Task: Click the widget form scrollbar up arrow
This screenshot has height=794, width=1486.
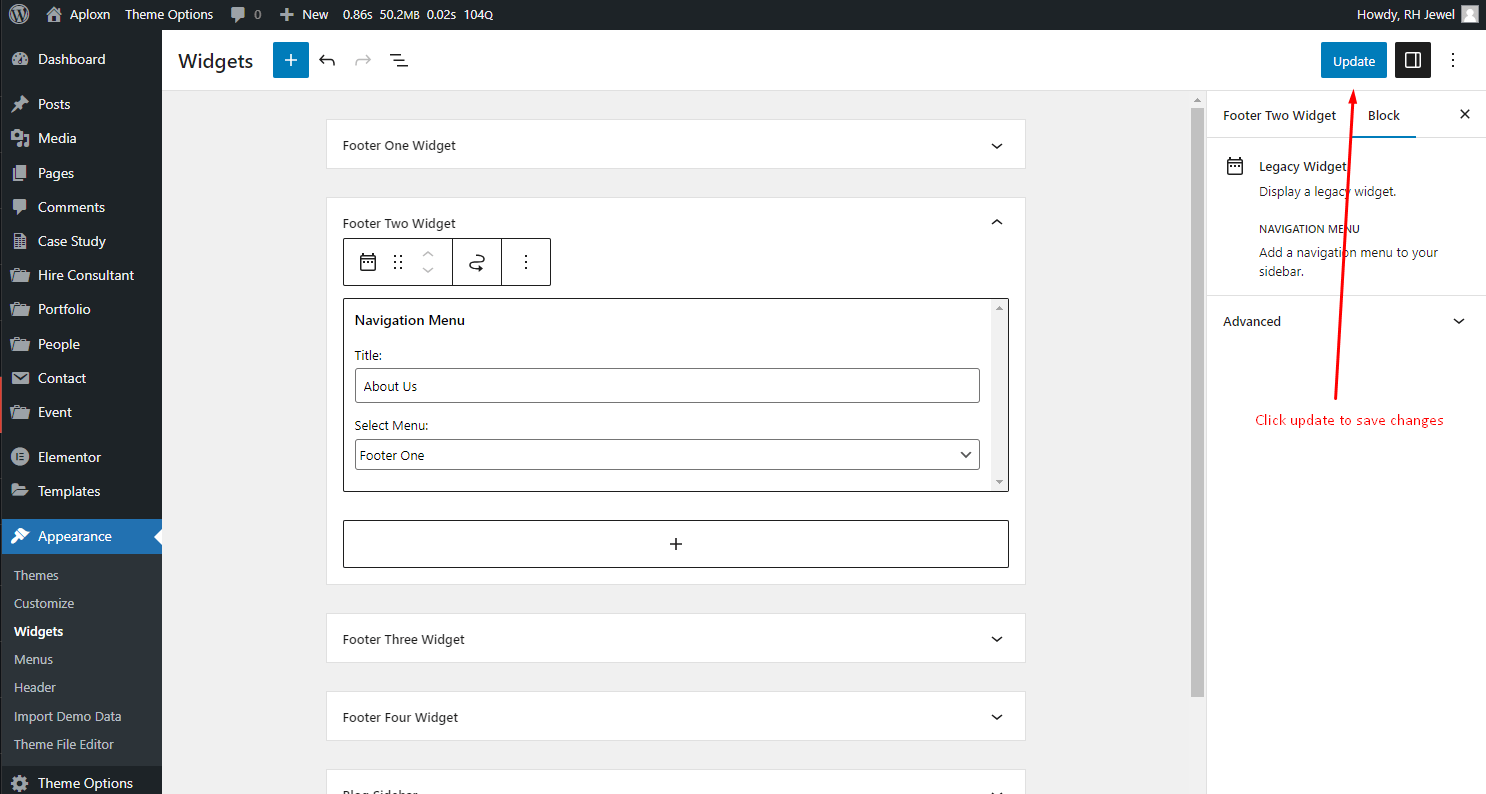Action: coord(1000,308)
